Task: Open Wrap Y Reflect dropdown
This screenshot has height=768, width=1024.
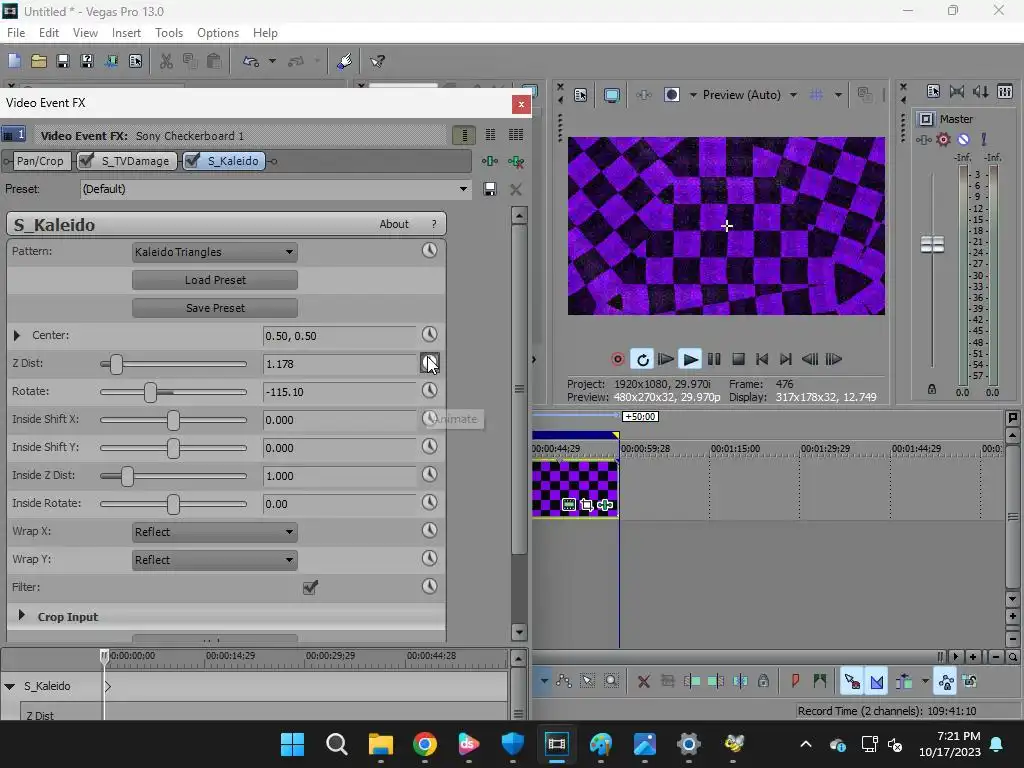Action: (215, 560)
